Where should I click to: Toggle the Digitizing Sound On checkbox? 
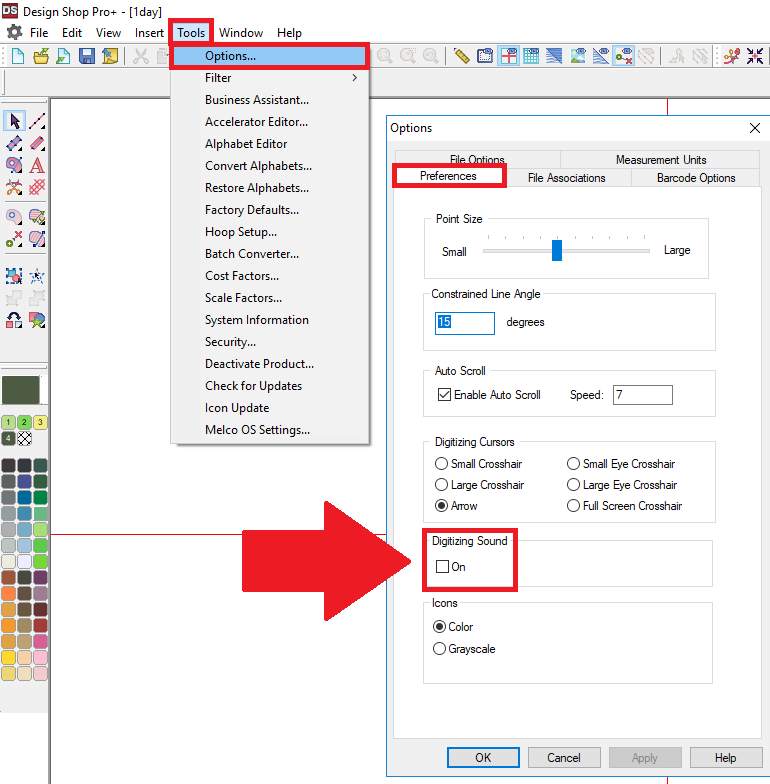pyautogui.click(x=443, y=567)
